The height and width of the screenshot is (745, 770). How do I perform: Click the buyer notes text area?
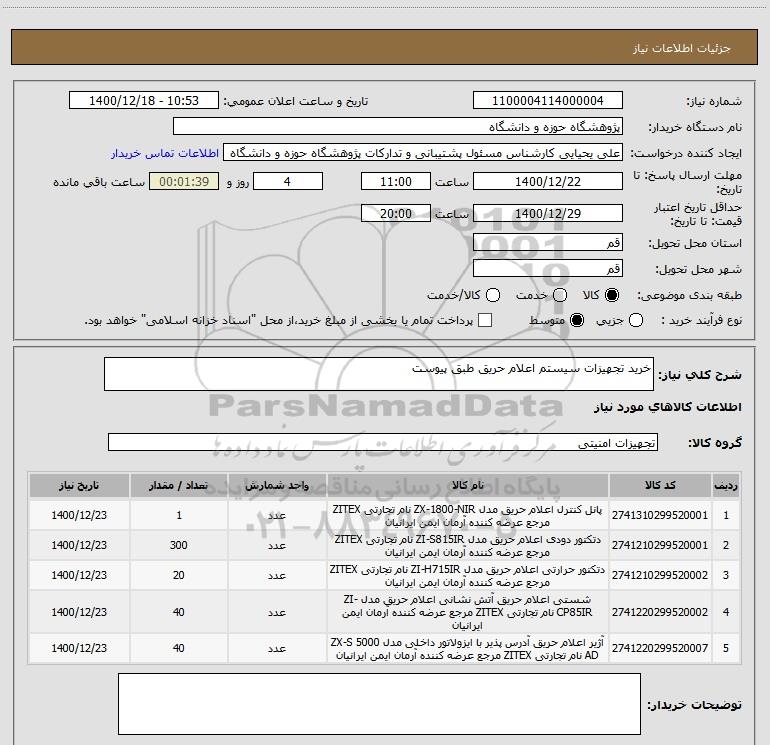click(x=379, y=704)
